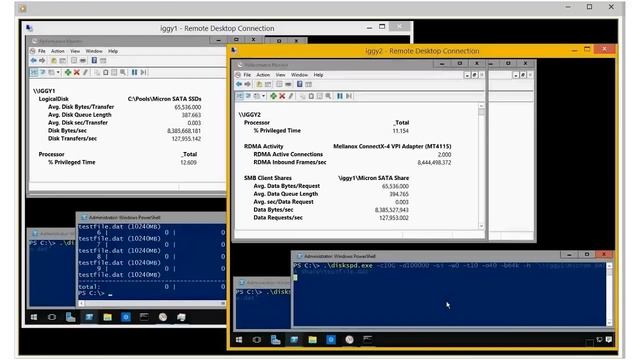Open View menu in iggy2 Performance Monitor
The height and width of the screenshot is (360, 640).
[280, 75]
